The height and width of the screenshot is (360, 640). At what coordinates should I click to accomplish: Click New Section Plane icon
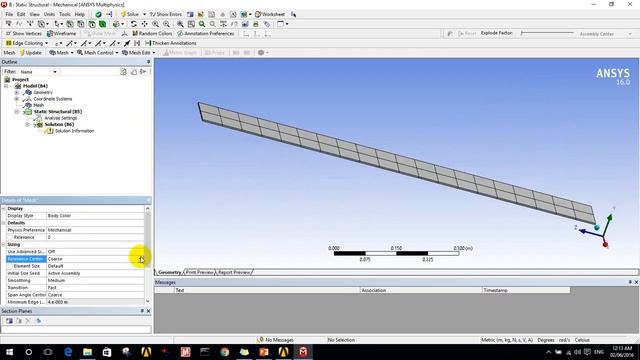[9, 321]
